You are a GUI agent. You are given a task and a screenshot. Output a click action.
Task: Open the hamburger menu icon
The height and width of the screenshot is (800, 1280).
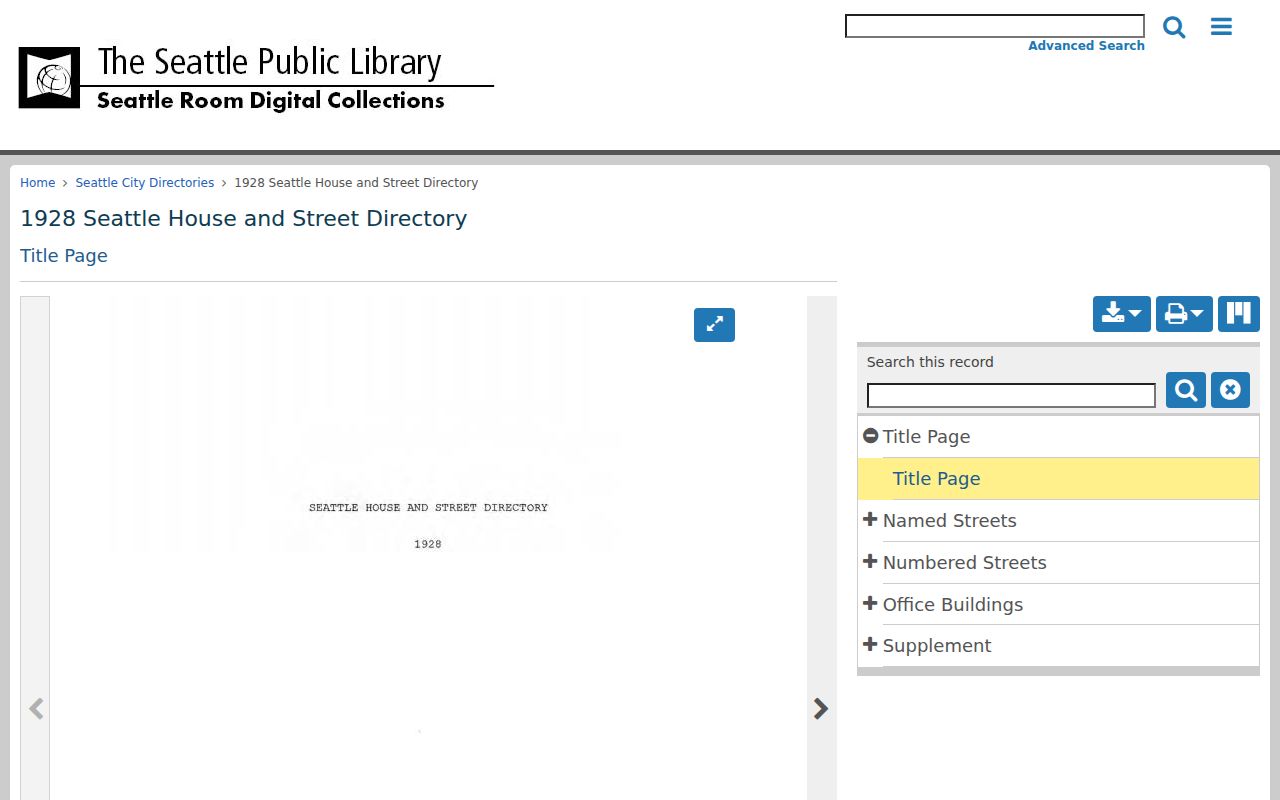tap(1221, 27)
